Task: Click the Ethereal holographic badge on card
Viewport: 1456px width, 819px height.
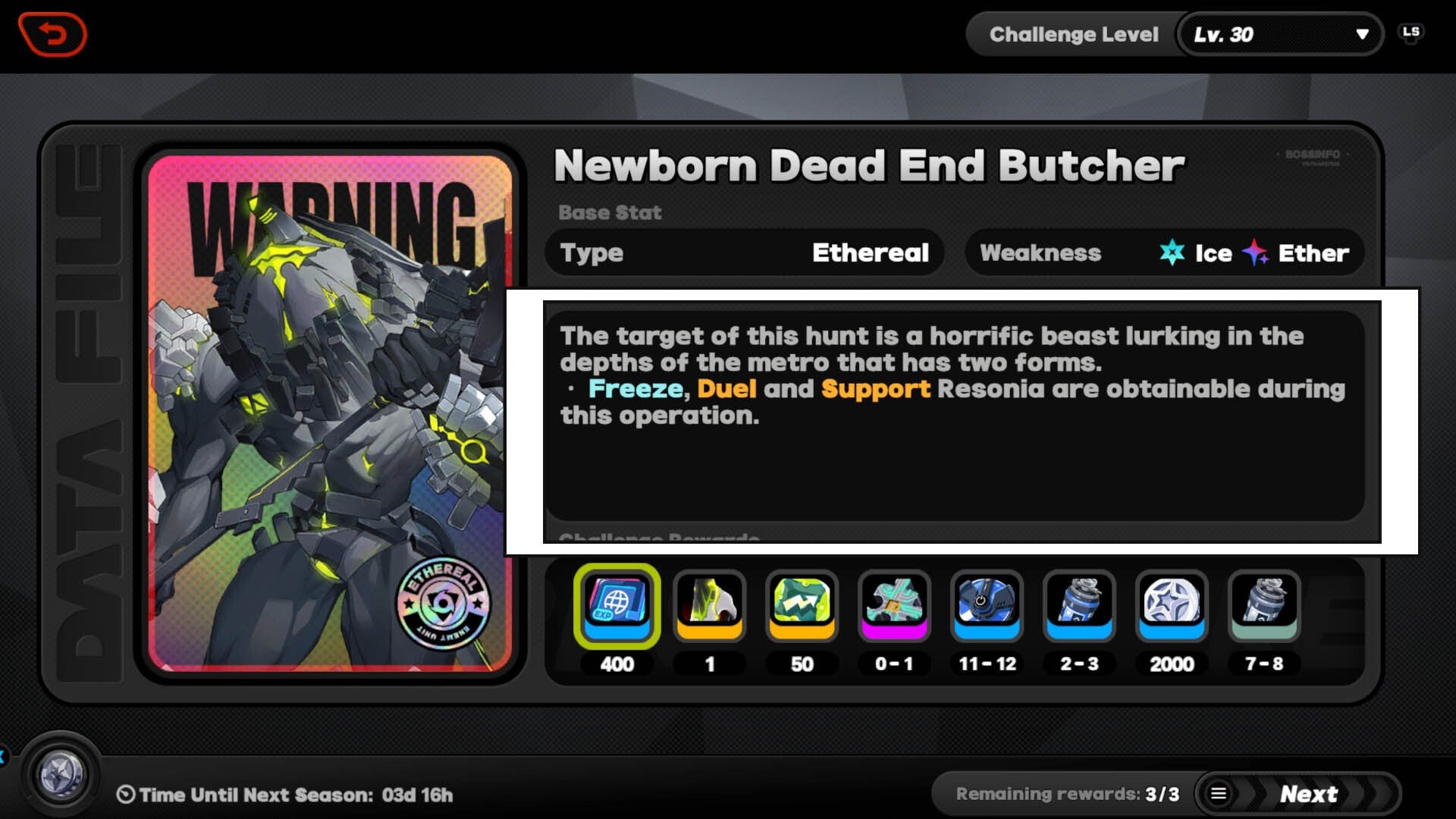Action: tap(444, 604)
